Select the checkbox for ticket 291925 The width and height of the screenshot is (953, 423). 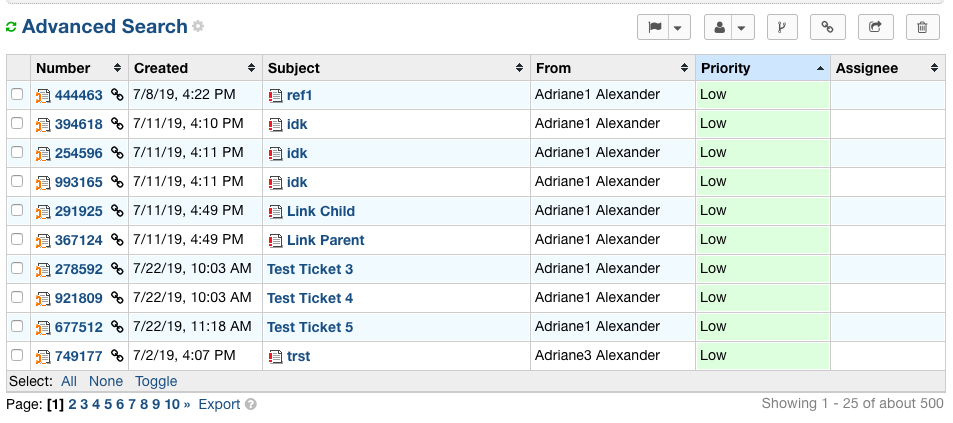pos(17,211)
